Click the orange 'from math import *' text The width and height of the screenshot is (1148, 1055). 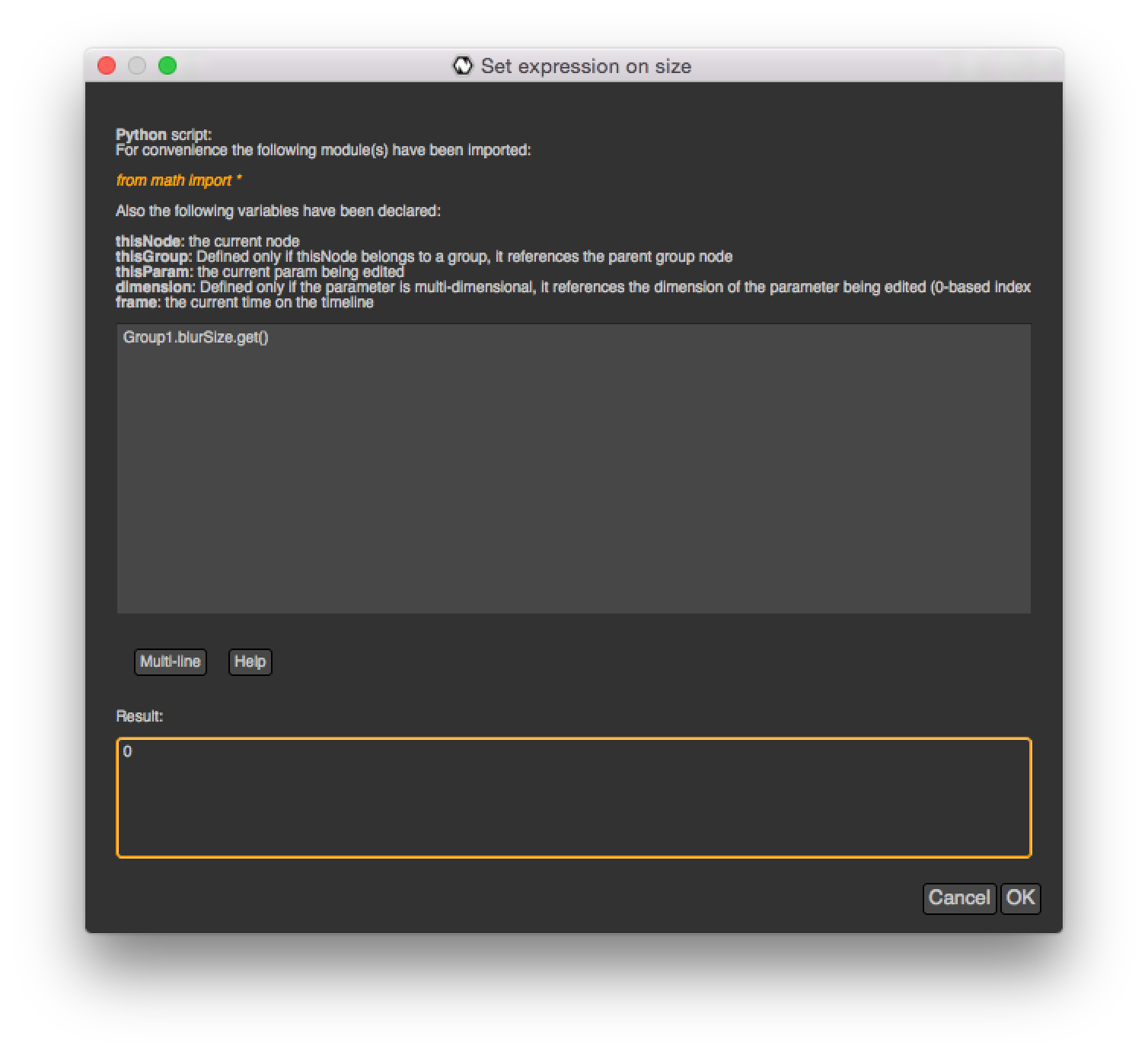179,180
